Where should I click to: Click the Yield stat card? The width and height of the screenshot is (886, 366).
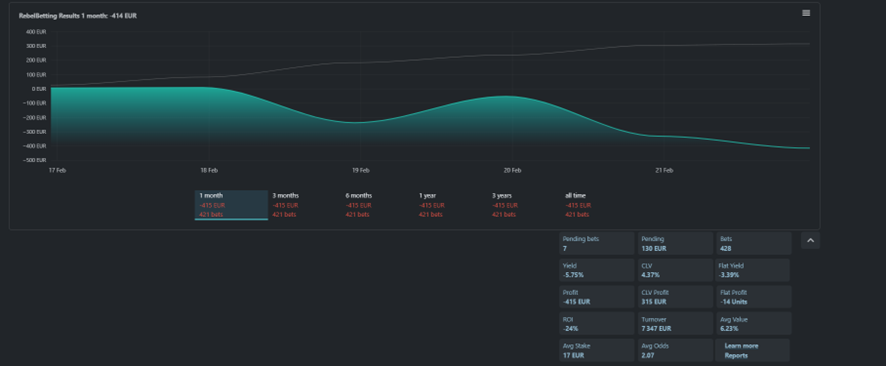597,270
